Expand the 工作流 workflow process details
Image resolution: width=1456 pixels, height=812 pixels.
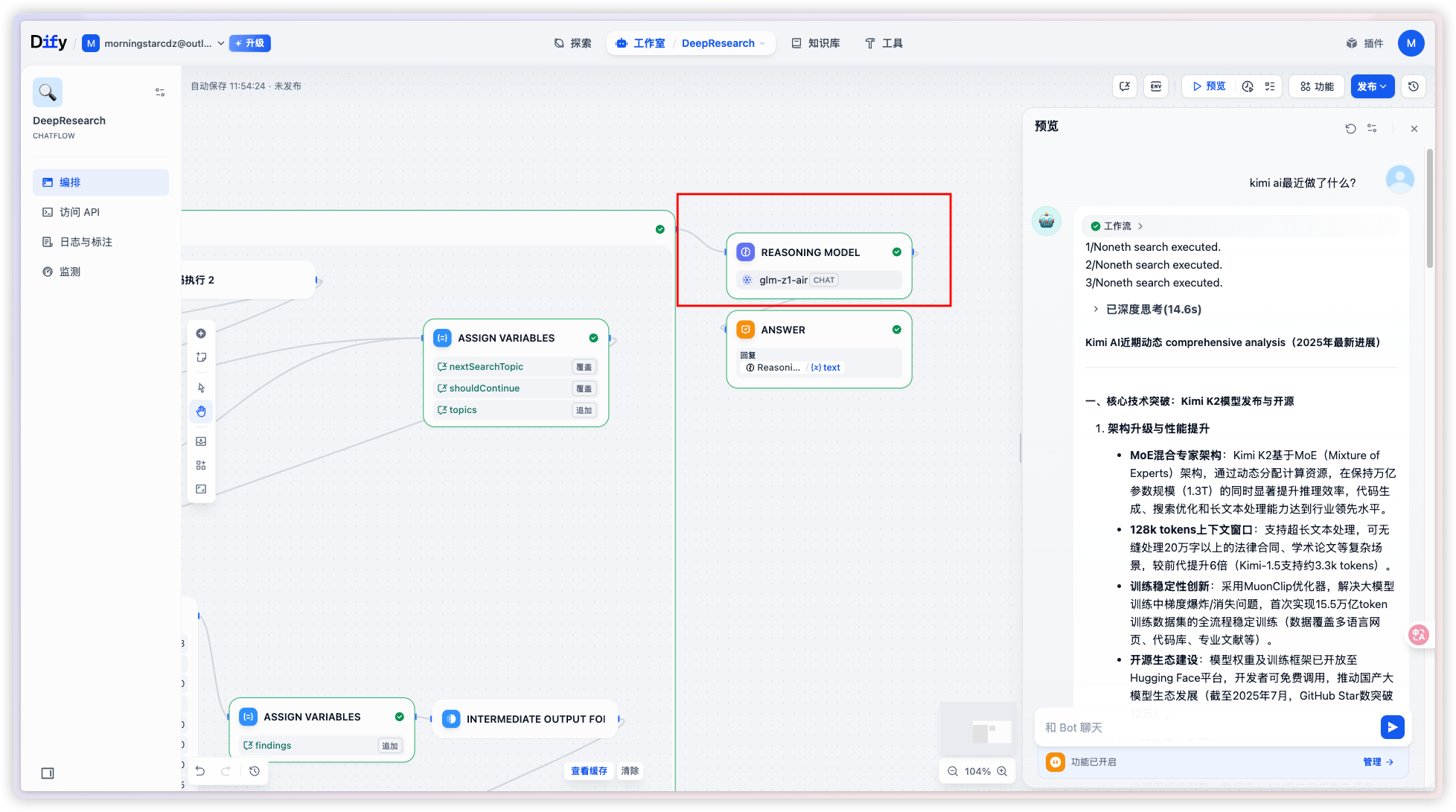(x=1117, y=226)
